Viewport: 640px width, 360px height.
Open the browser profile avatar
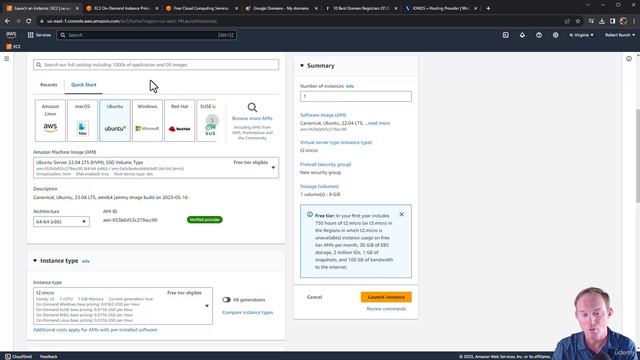[623, 21]
